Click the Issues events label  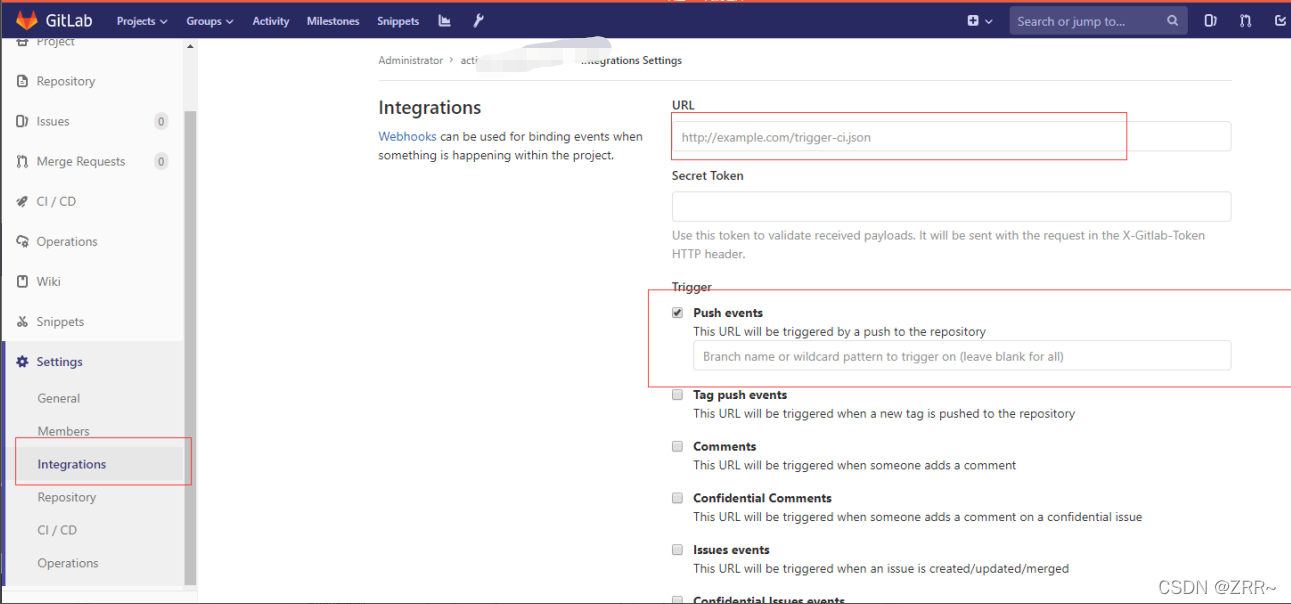(731, 550)
